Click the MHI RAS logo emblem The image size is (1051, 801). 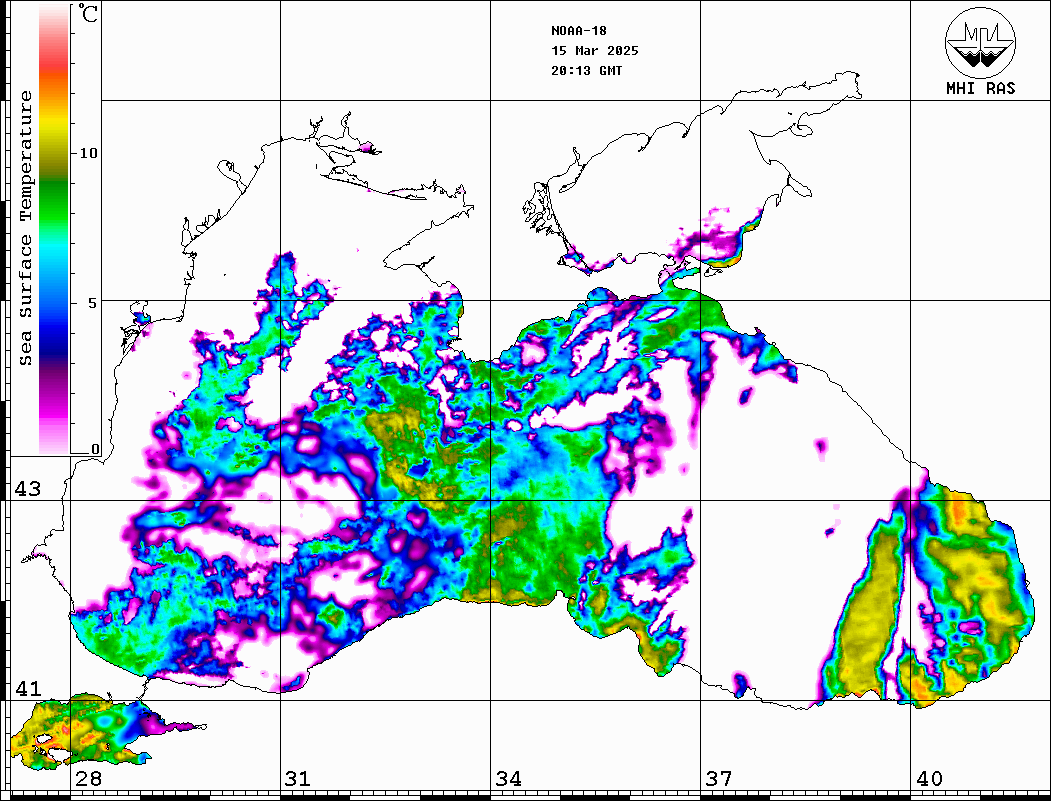pyautogui.click(x=981, y=43)
